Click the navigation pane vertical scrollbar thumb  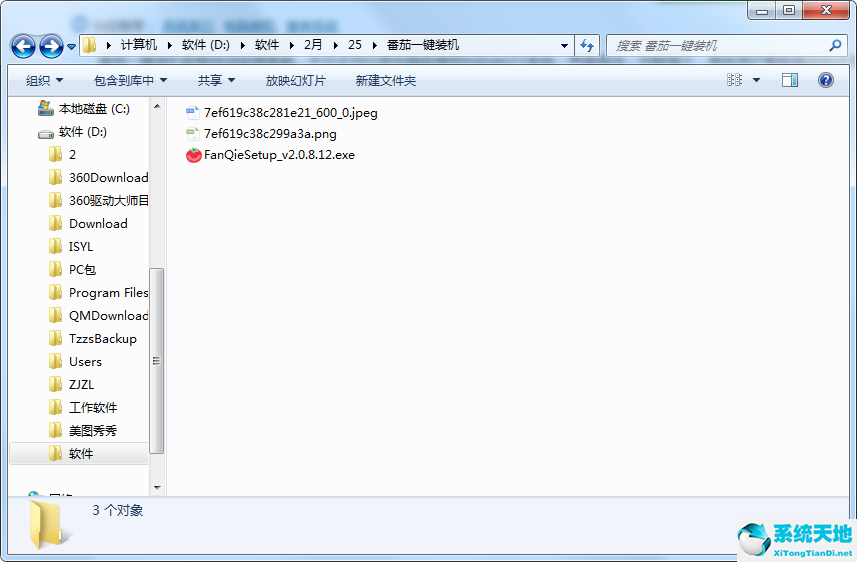click(156, 360)
